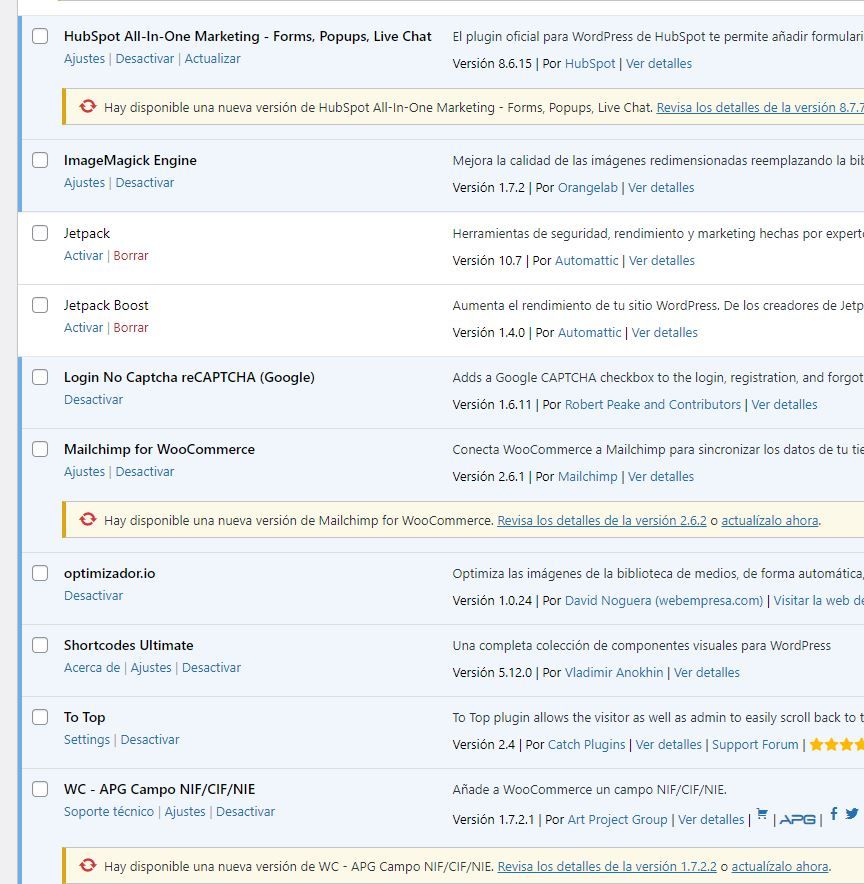Tick the ImageMagick Engine checkbox
The height and width of the screenshot is (884, 864).
[x=40, y=160]
